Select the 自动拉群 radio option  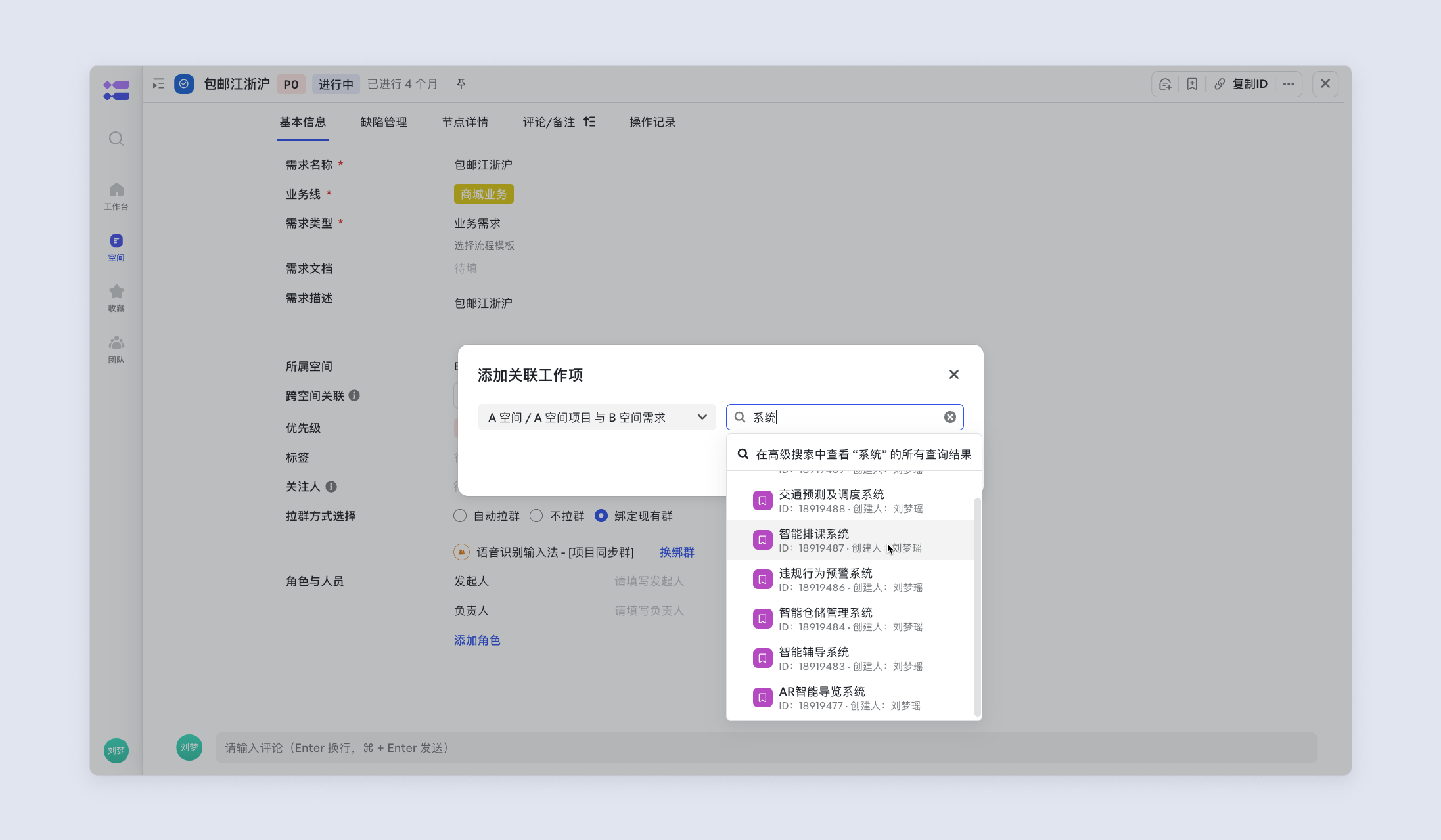pyautogui.click(x=460, y=516)
